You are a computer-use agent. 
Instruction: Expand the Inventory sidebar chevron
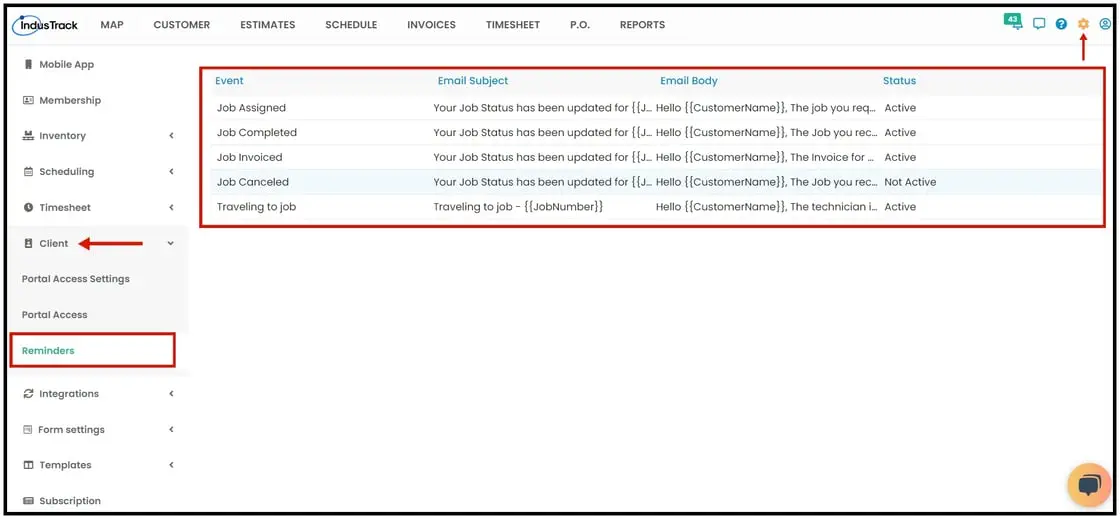[171, 136]
